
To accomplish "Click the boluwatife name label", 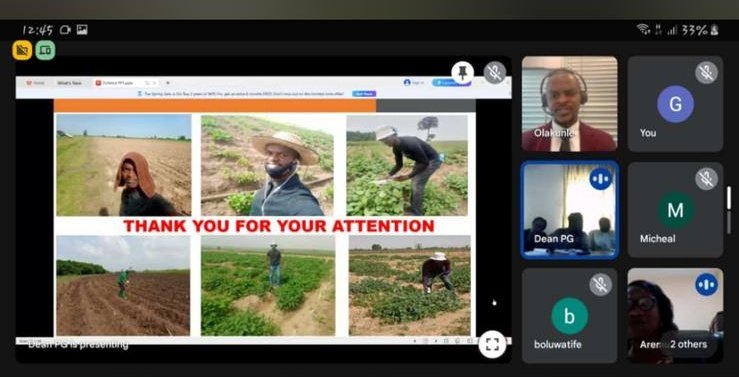I will [x=558, y=344].
